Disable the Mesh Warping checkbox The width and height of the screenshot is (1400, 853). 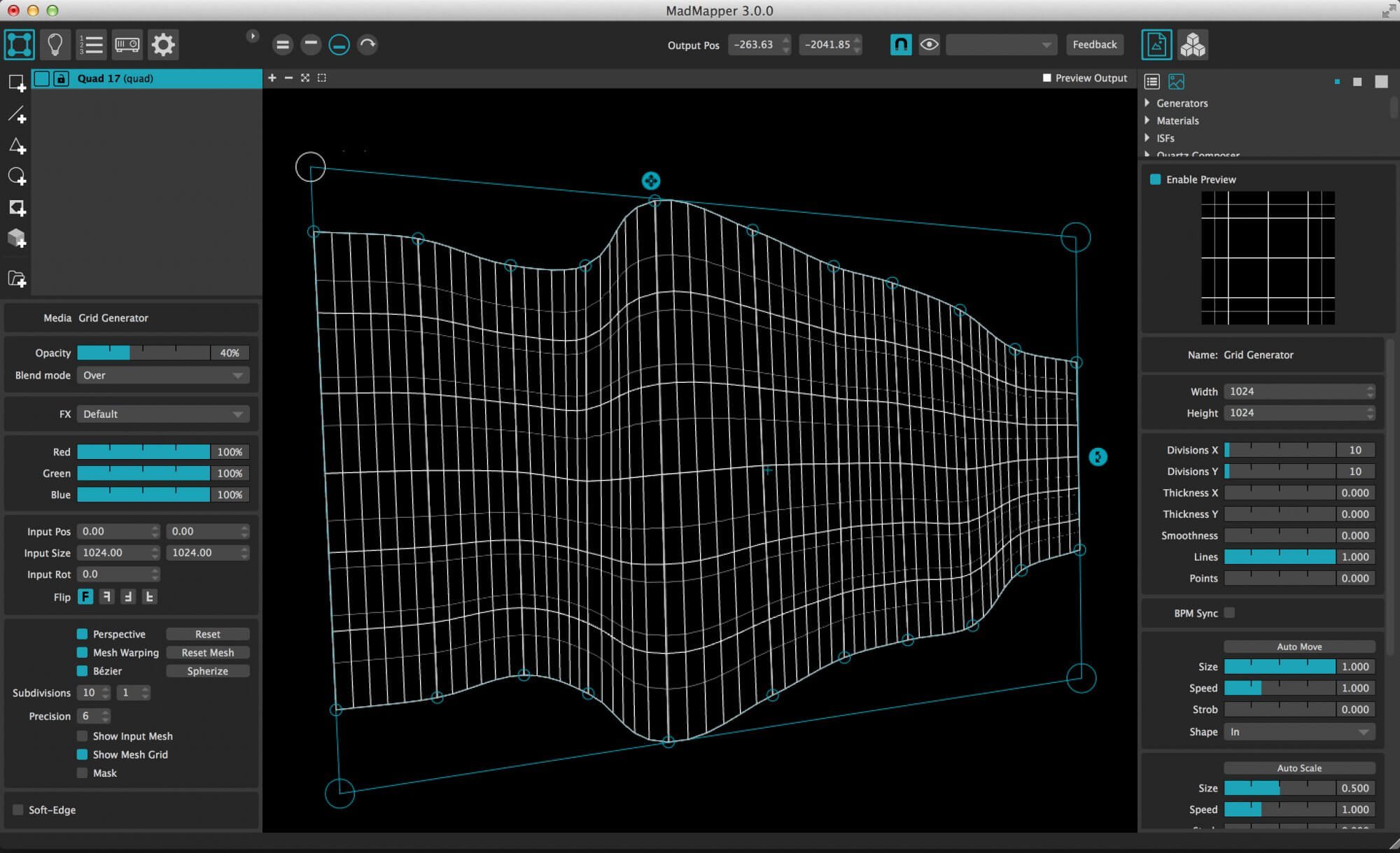[x=82, y=652]
